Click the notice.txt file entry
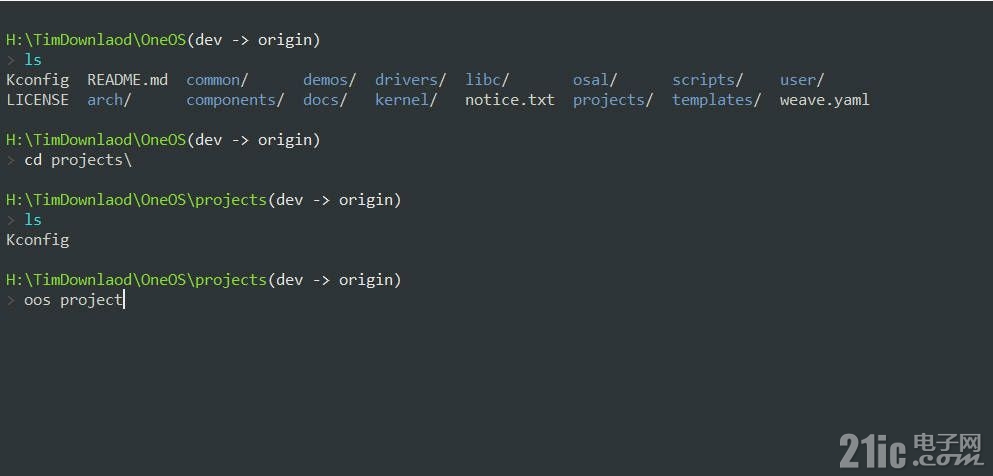993x476 pixels. [x=510, y=100]
